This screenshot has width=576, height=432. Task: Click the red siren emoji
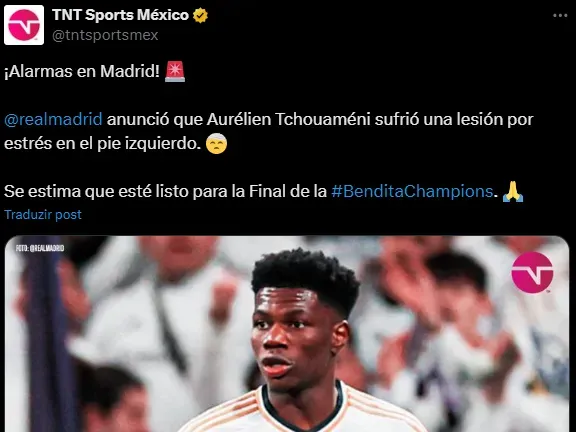pos(175,71)
